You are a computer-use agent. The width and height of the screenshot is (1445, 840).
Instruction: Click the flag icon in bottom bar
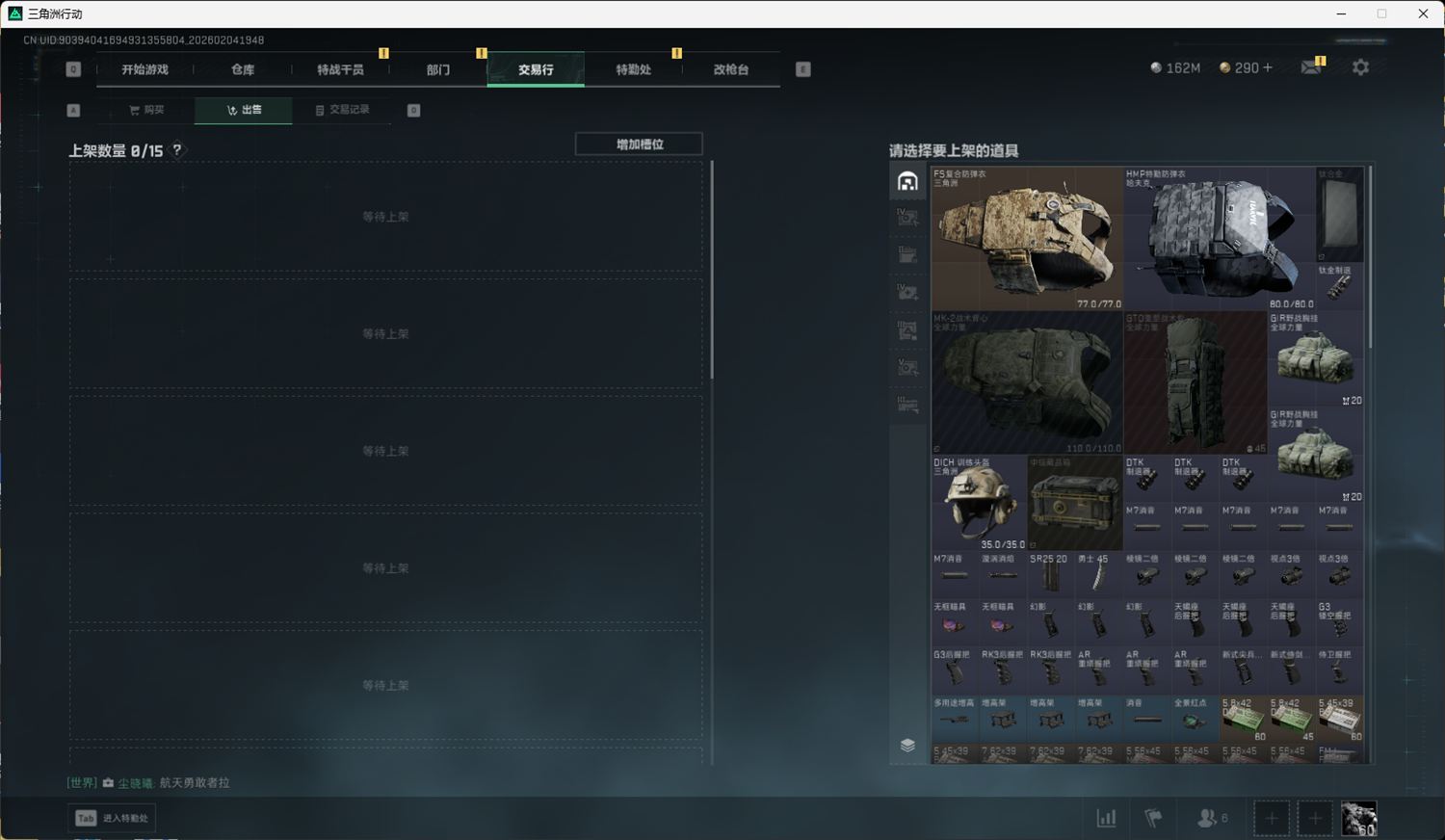point(1153,818)
